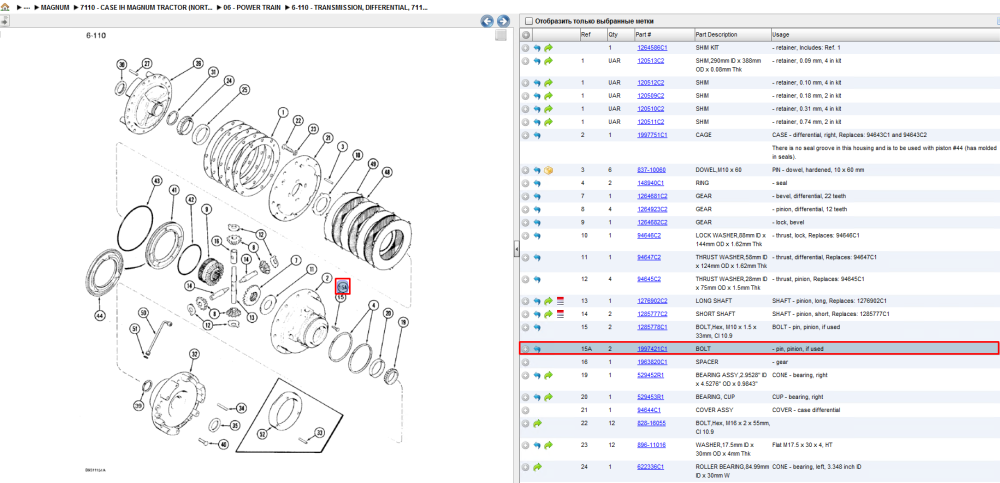
Task: Click the 'Usage' column header
Action: tap(781, 34)
